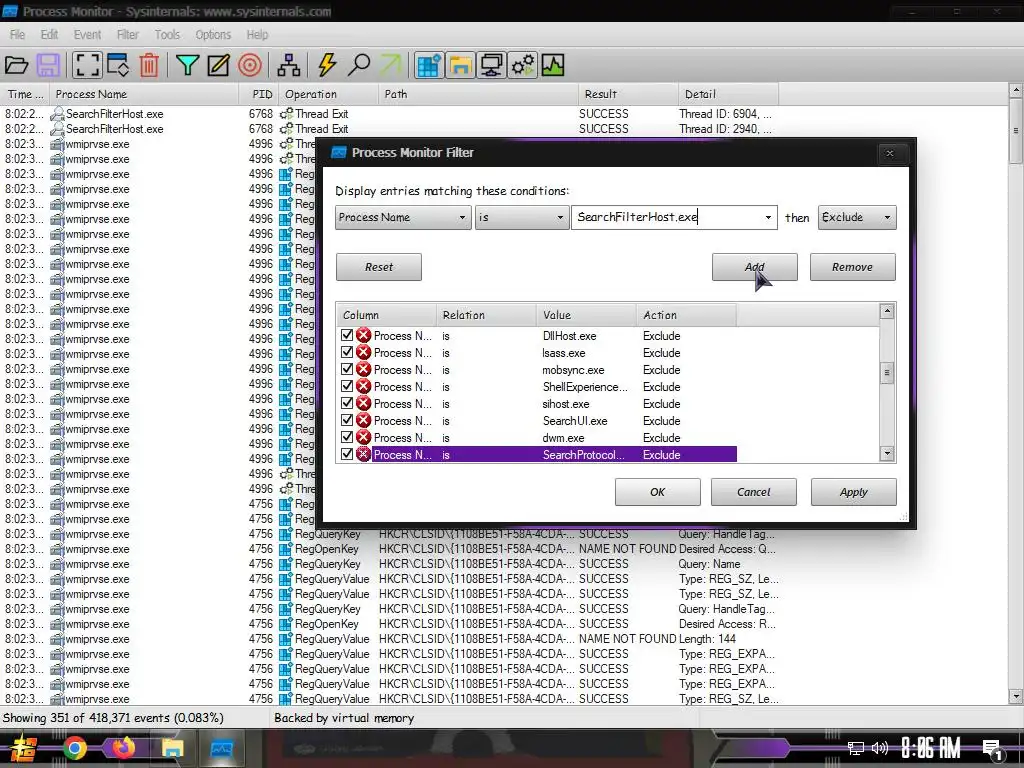Click the Cancel button

pyautogui.click(x=754, y=492)
